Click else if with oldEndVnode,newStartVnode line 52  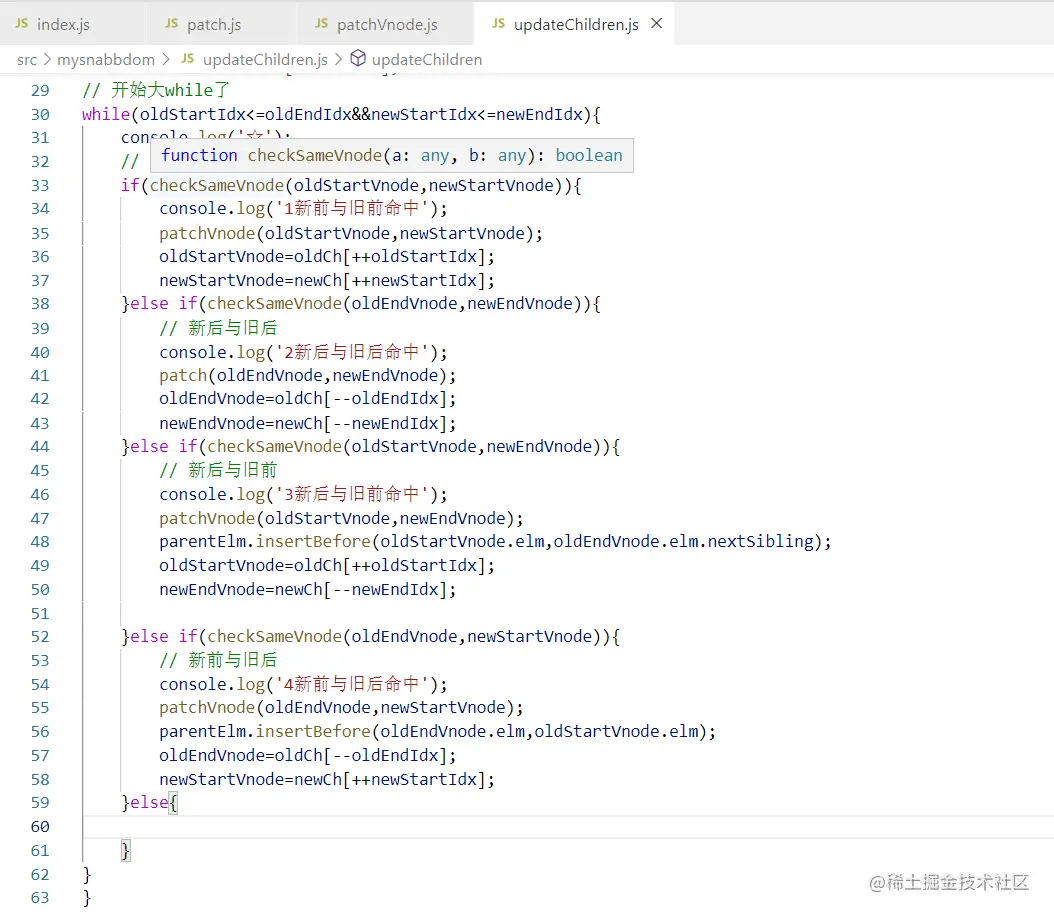tap(370, 637)
